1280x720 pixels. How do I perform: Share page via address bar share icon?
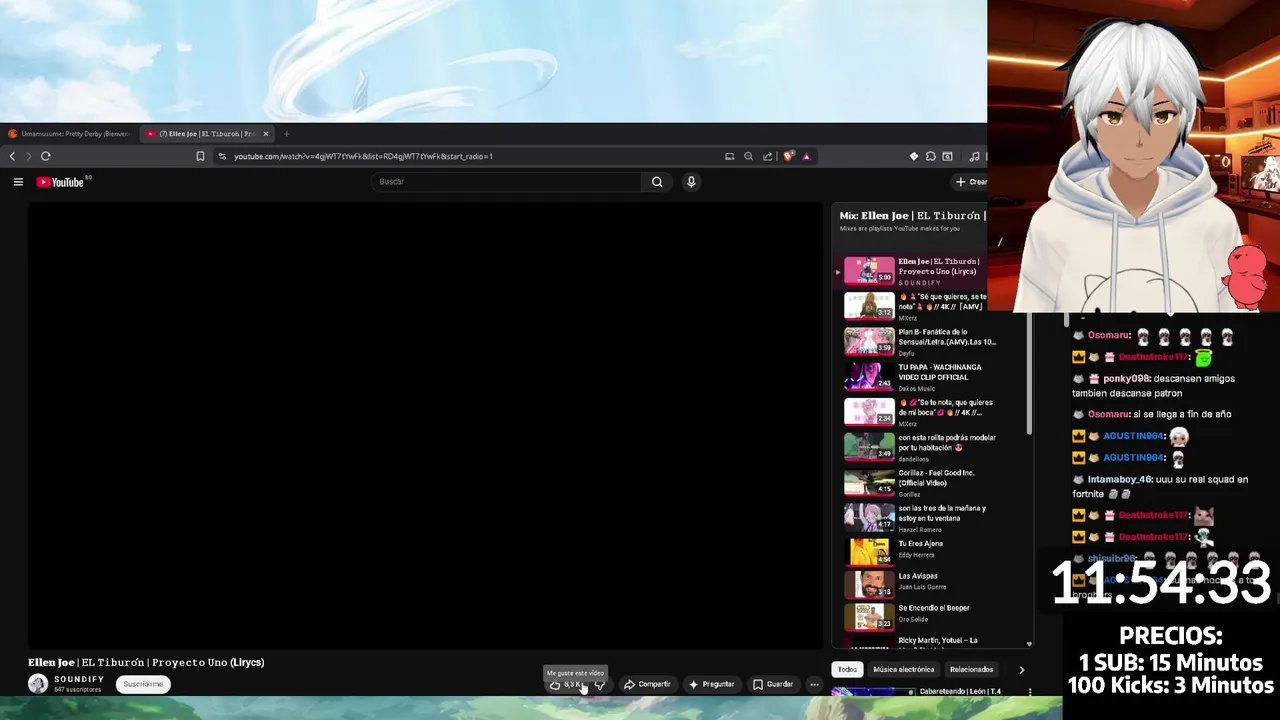coord(767,156)
